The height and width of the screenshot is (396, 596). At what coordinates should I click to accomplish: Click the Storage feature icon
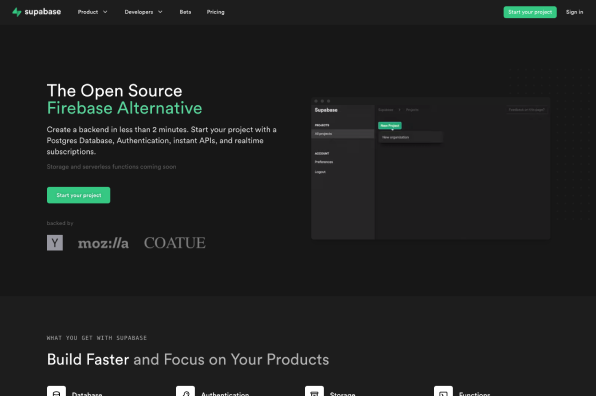pyautogui.click(x=314, y=391)
